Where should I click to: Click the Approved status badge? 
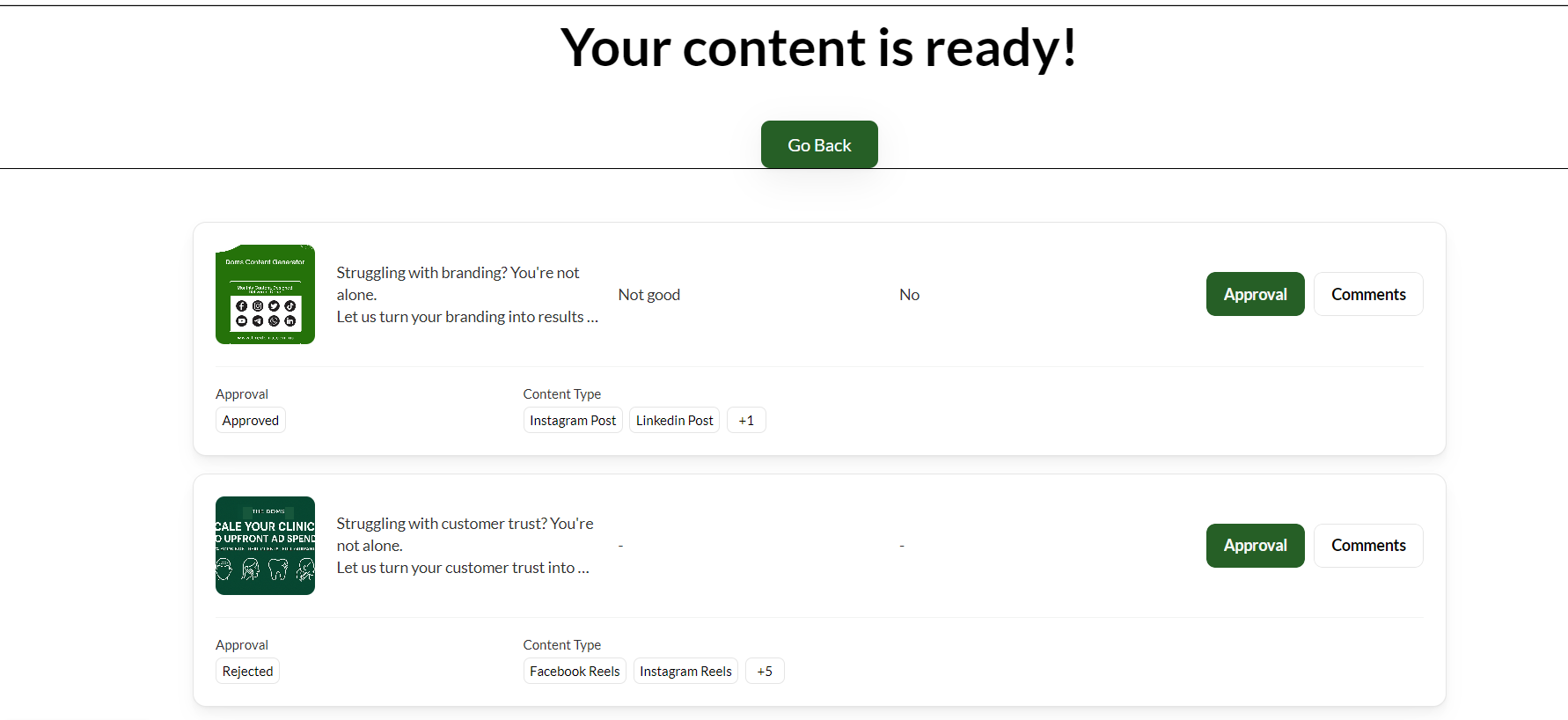[x=251, y=421]
